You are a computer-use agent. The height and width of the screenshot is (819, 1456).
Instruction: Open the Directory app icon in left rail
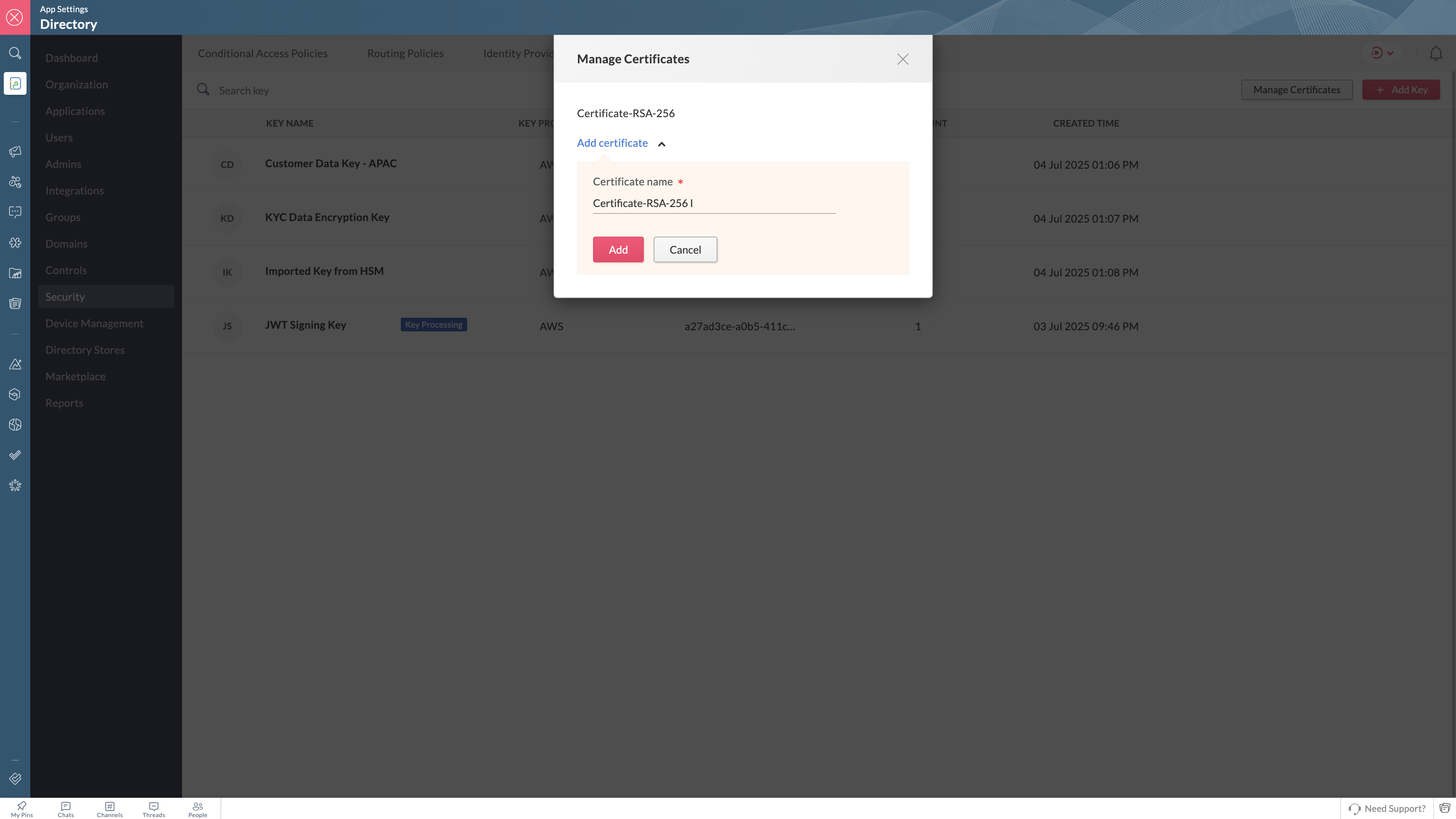pos(15,84)
